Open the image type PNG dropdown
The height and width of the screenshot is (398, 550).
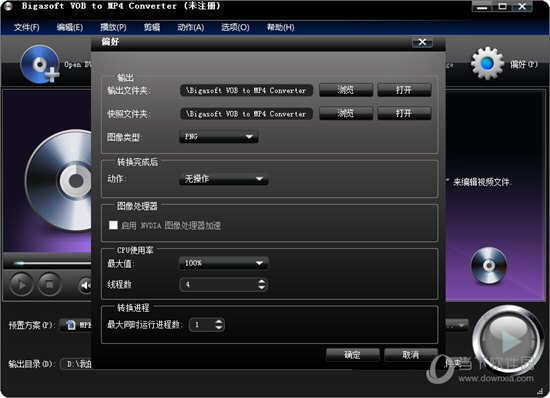219,136
